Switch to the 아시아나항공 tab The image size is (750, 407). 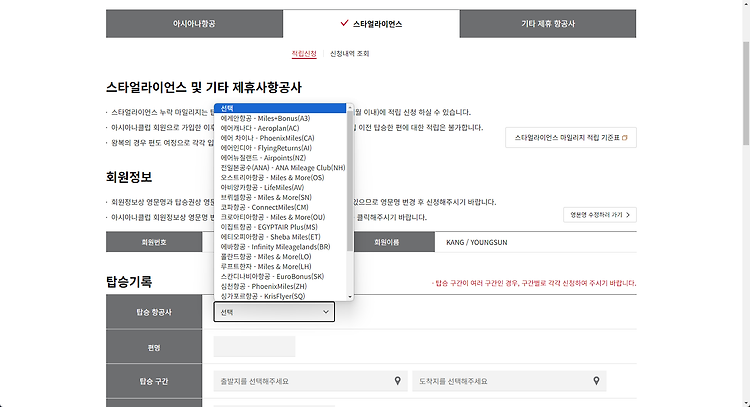(194, 23)
